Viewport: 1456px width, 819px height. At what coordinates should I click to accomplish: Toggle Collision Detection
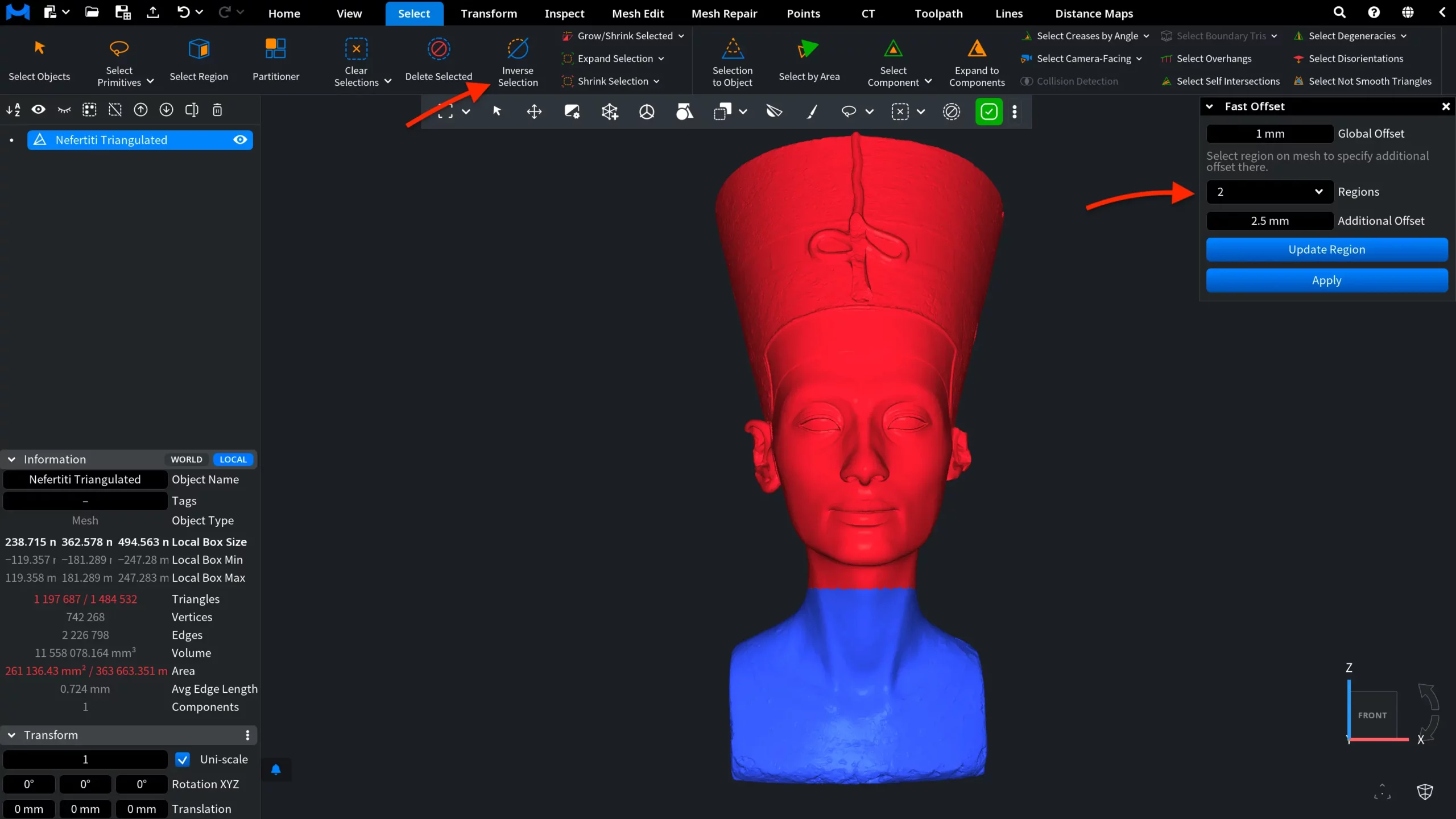(x=1069, y=81)
